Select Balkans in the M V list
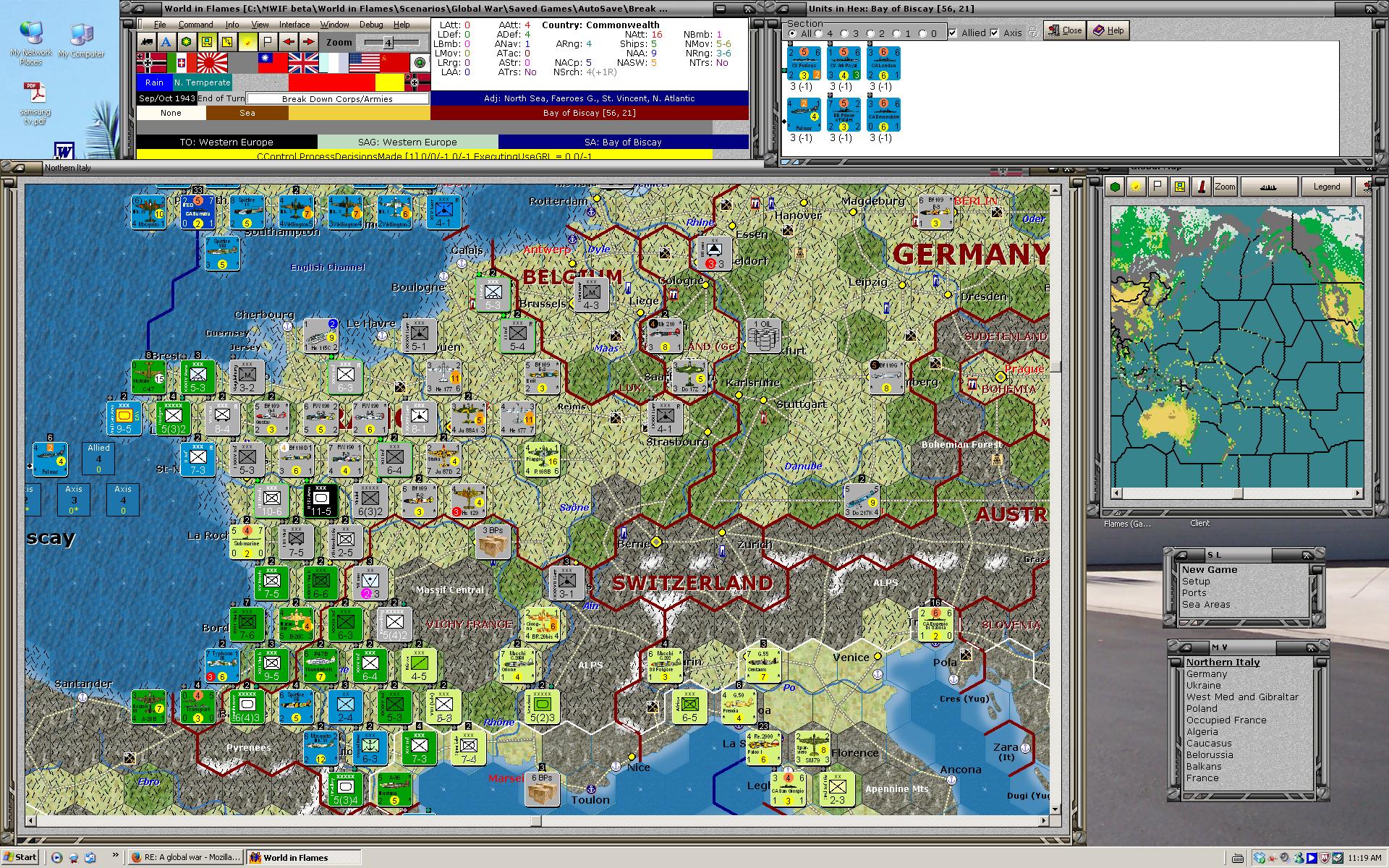The image size is (1389, 868). [x=1204, y=766]
